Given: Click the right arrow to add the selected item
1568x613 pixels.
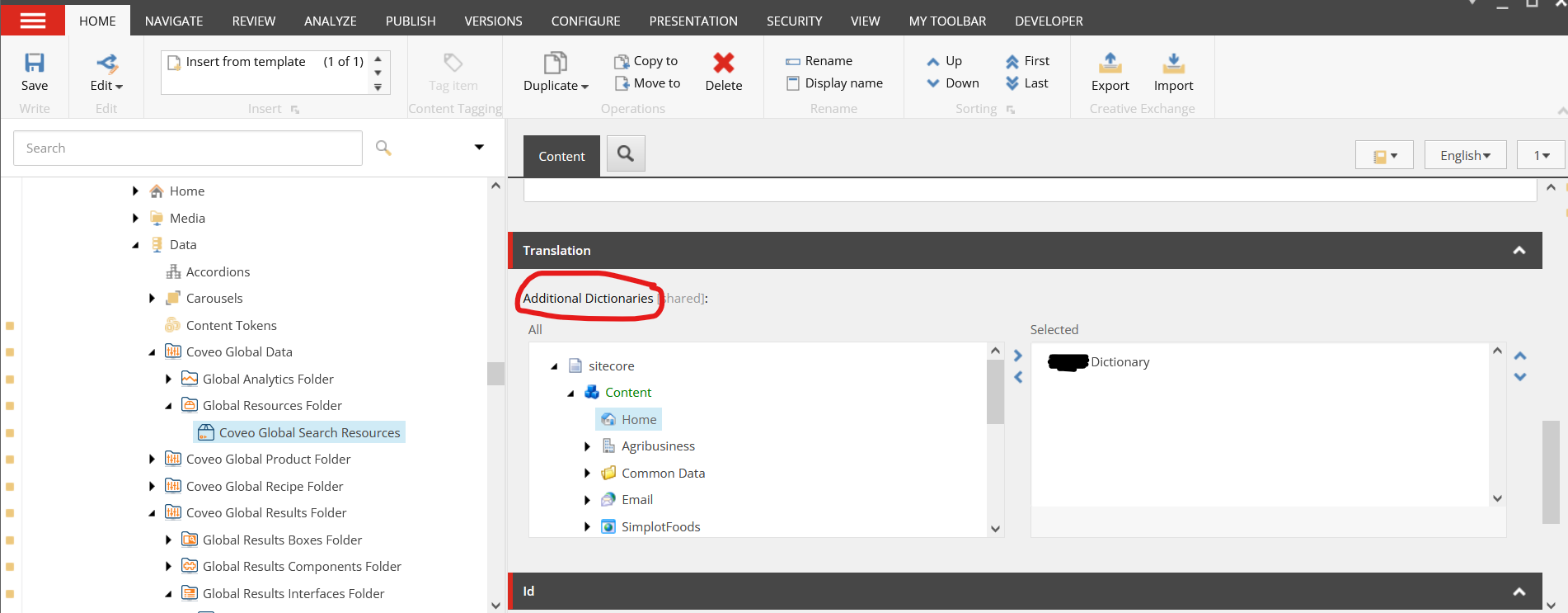Looking at the screenshot, I should point(1018,356).
